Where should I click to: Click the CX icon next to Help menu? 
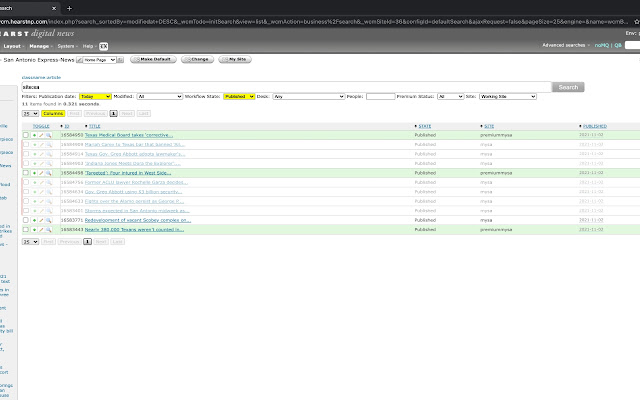(104, 47)
